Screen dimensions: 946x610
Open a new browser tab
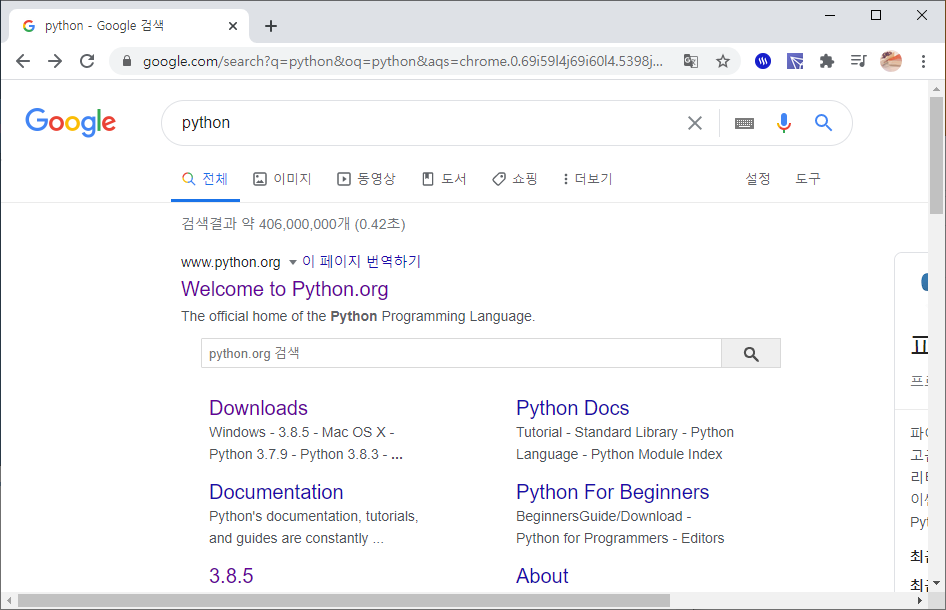click(x=271, y=26)
